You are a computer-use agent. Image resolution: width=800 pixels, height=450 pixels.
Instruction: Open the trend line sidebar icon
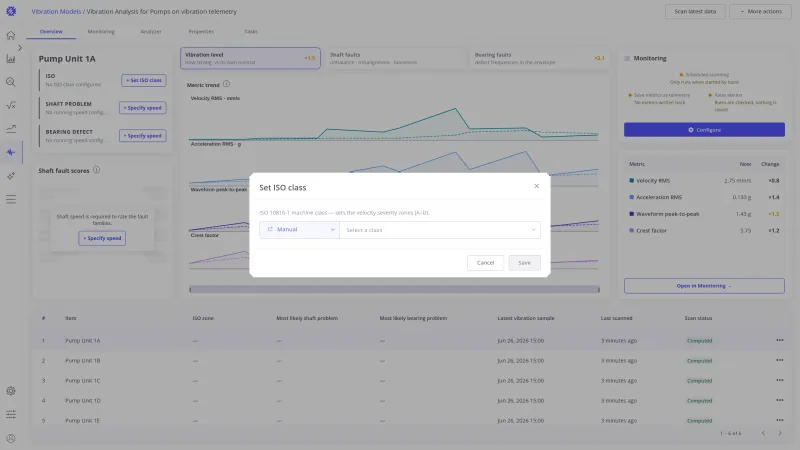[x=11, y=129]
